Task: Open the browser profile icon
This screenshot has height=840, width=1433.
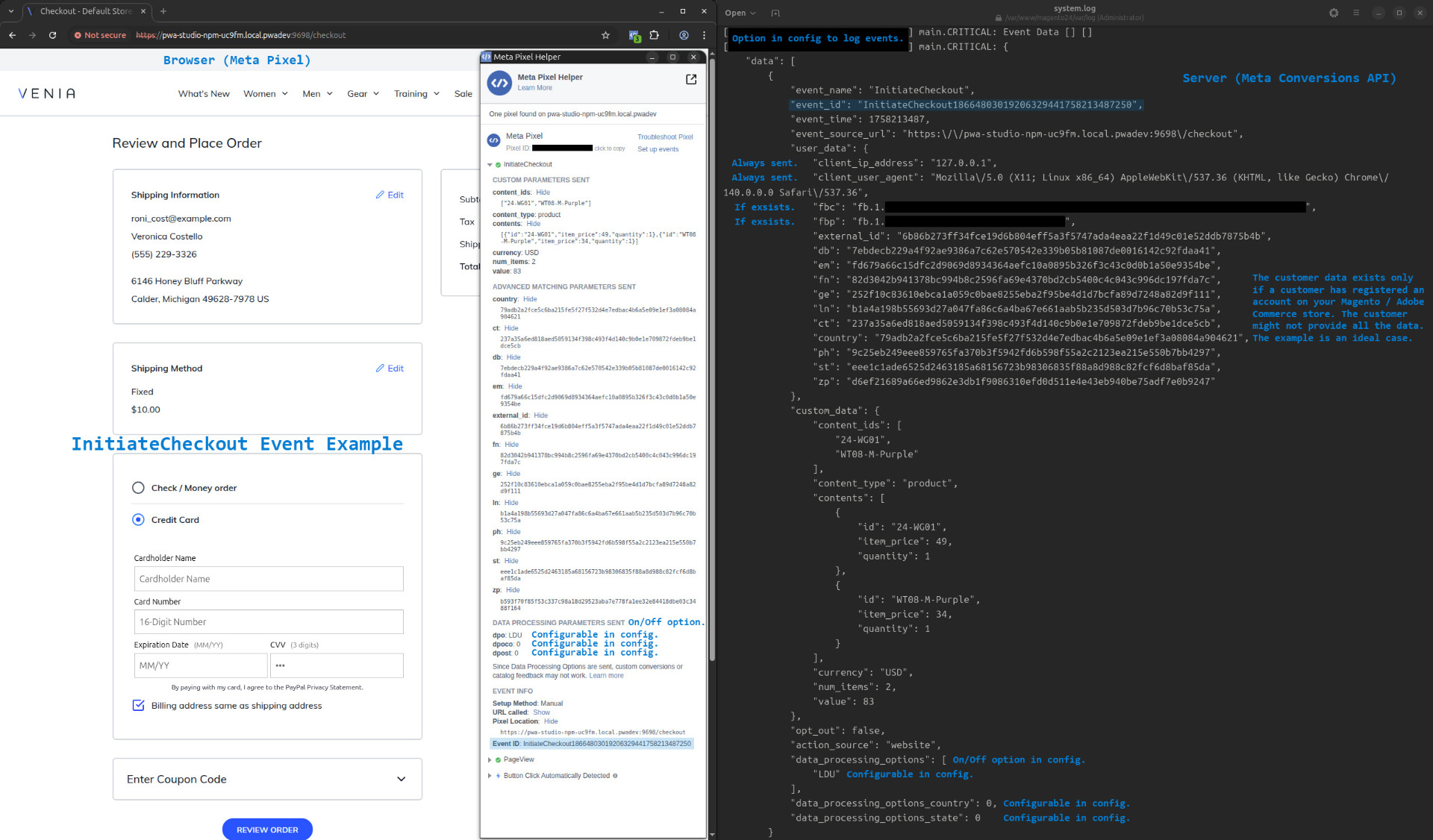Action: click(684, 35)
